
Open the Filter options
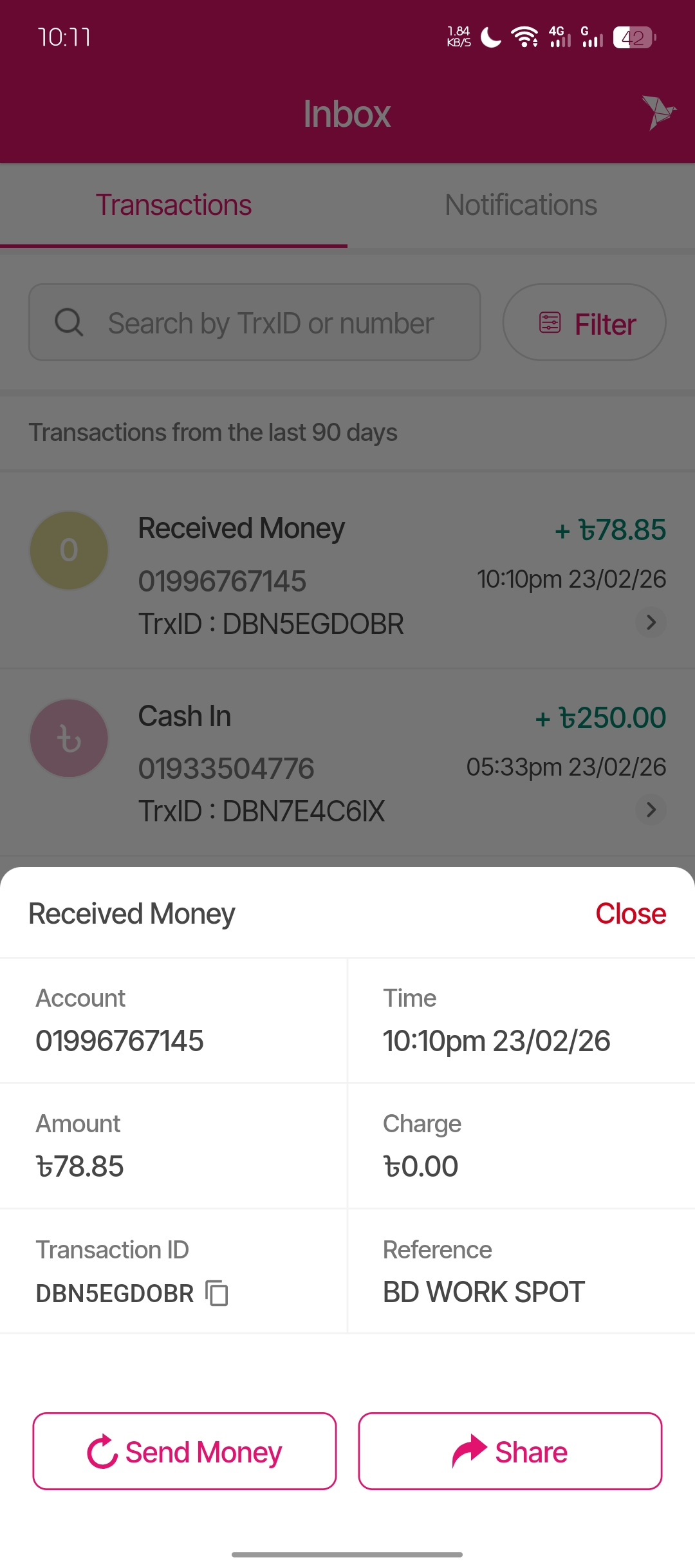pos(584,322)
